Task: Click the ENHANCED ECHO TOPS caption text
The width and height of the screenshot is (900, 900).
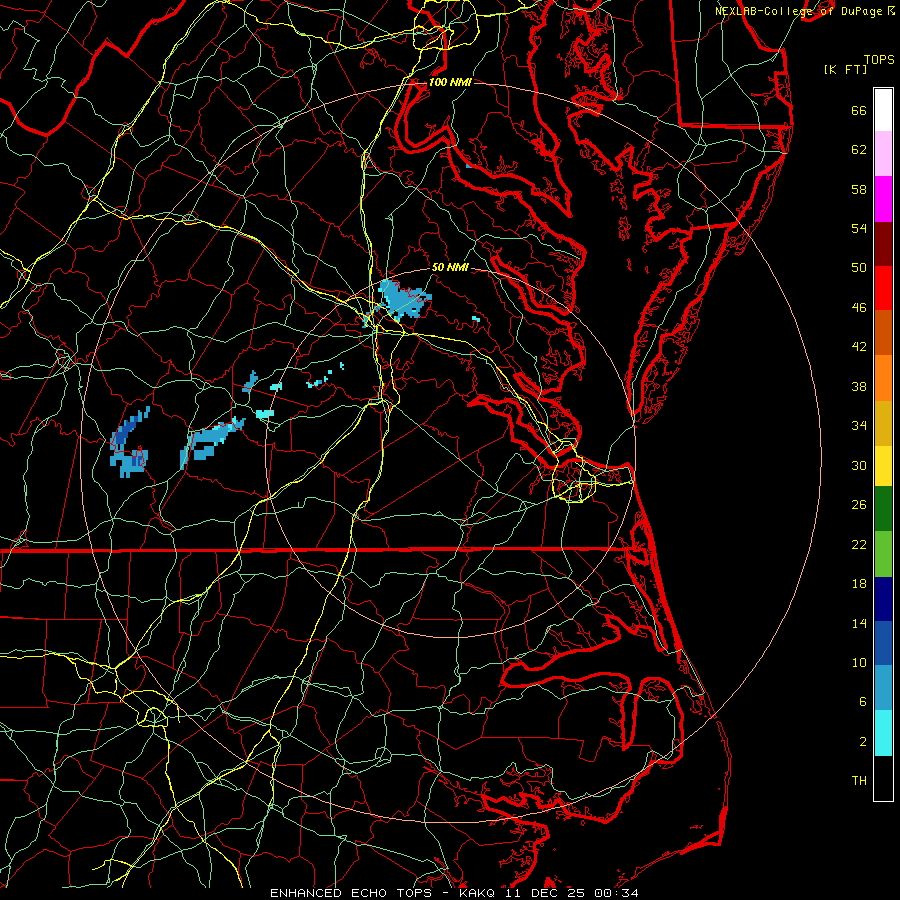Action: 351,893
